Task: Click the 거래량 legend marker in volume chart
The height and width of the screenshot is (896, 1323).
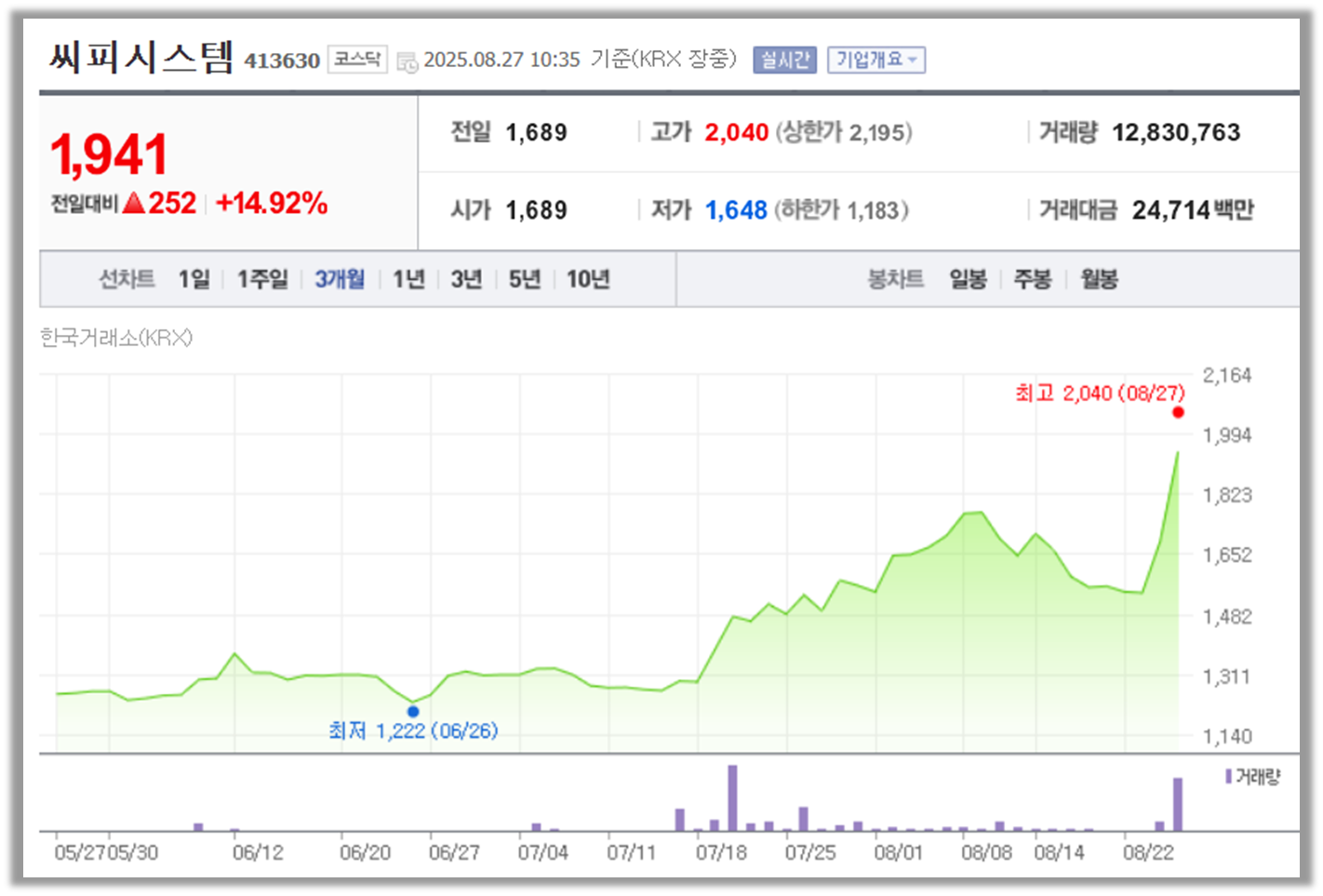Action: coord(1228,776)
